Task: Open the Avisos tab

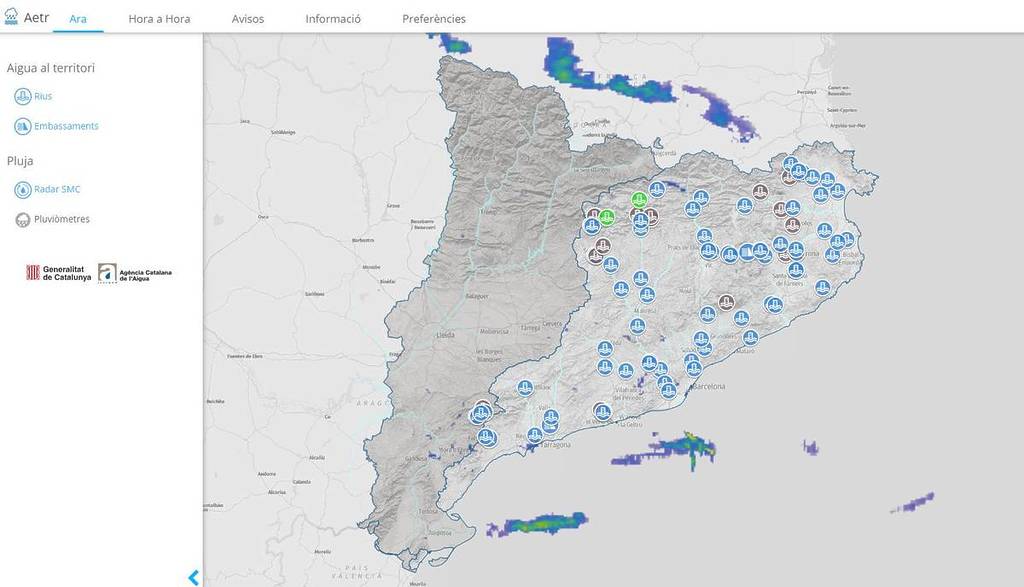Action: point(246,18)
